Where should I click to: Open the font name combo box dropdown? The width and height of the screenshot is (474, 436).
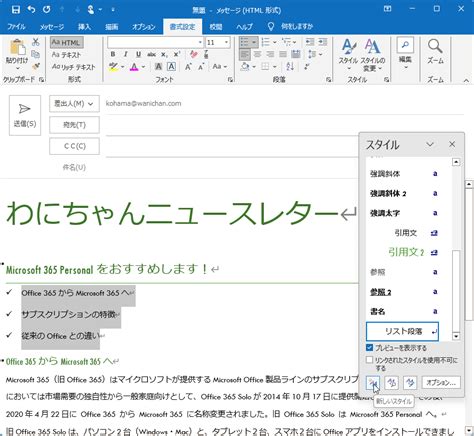(200, 42)
